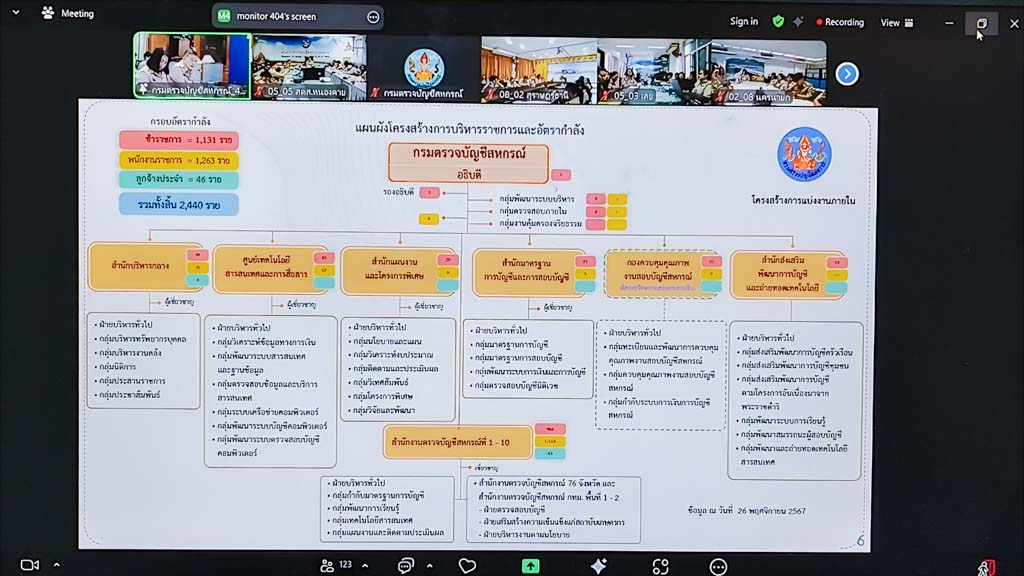
Task: Open Reactions with the heart icon
Action: (467, 566)
